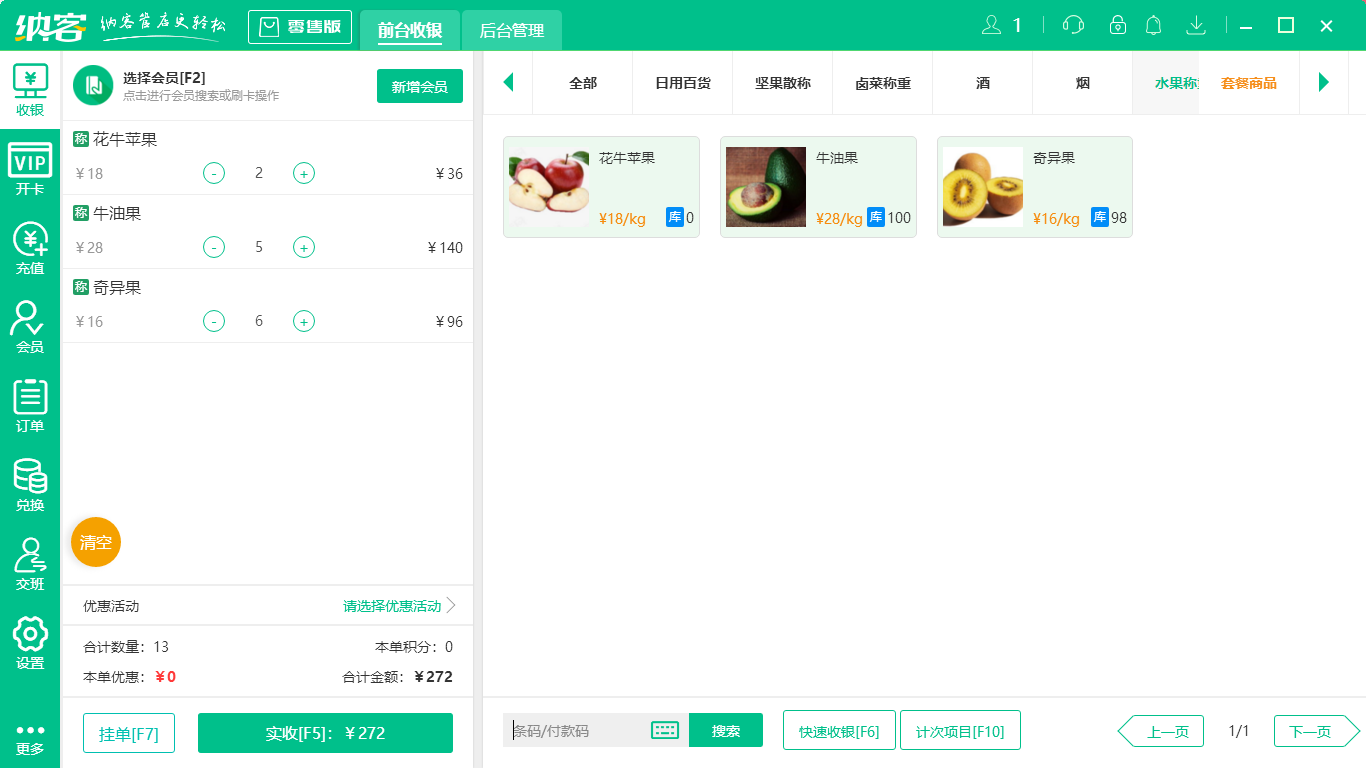This screenshot has width=1366, height=768.
Task: Click the 挂单[F7] hold order button
Action: click(x=129, y=733)
